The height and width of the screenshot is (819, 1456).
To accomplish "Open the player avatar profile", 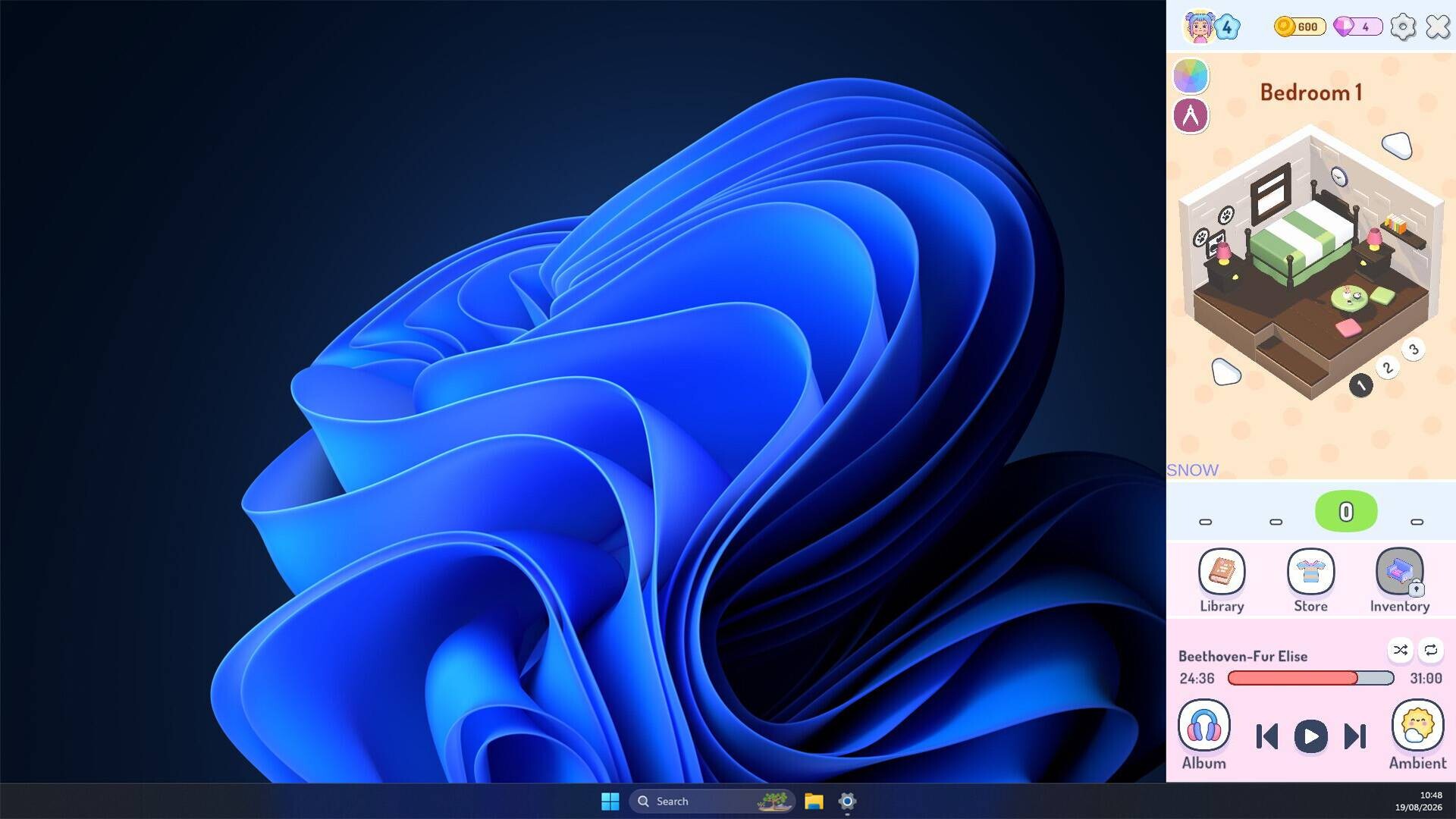I will tap(1199, 27).
